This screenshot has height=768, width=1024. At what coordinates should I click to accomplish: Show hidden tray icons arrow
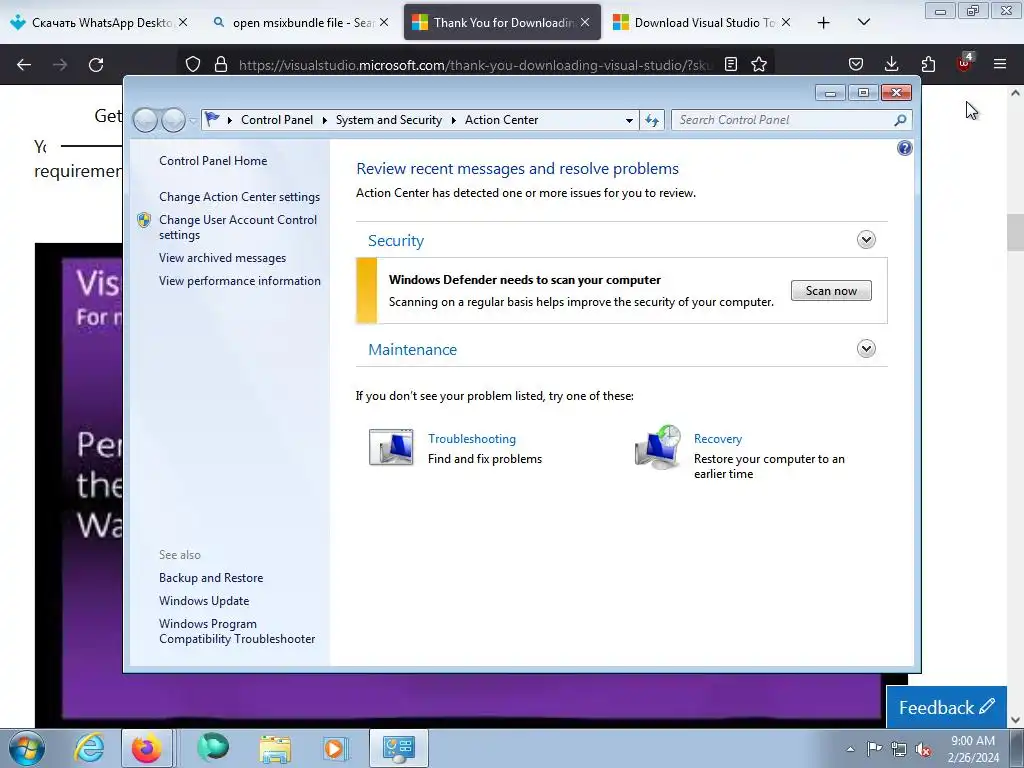[850, 749]
